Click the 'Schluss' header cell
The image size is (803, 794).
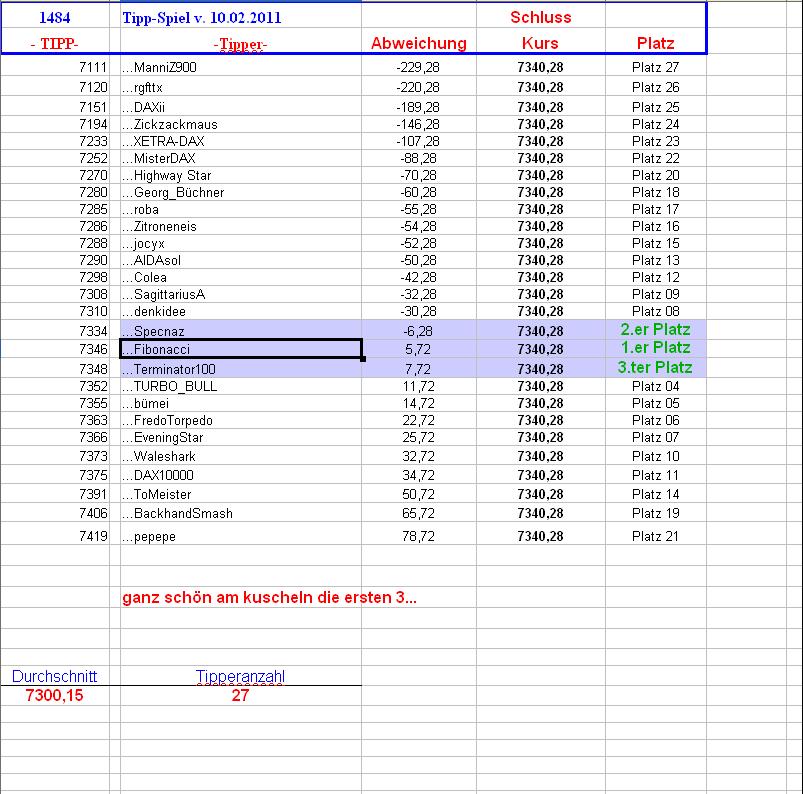[541, 17]
